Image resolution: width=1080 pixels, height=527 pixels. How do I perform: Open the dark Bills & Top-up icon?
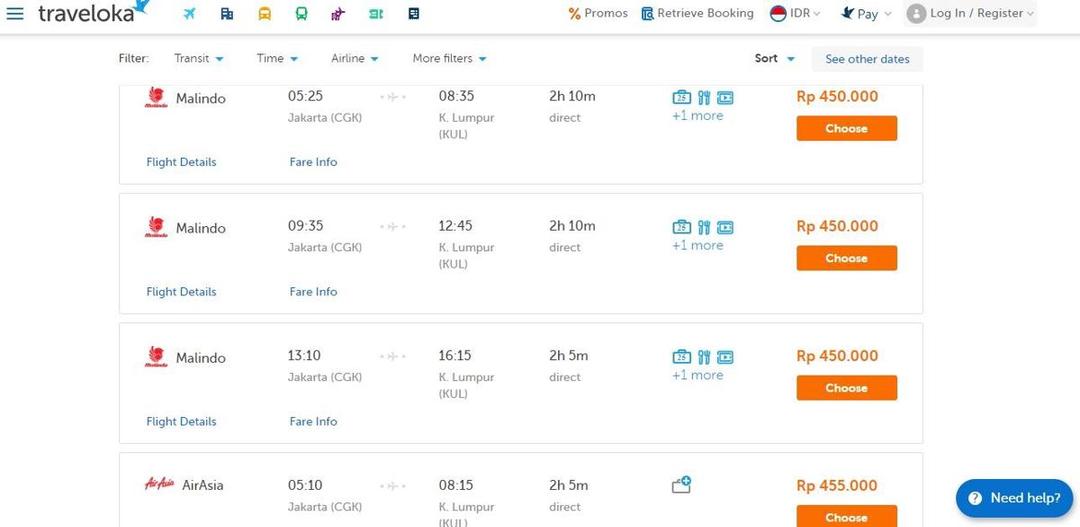tap(413, 14)
